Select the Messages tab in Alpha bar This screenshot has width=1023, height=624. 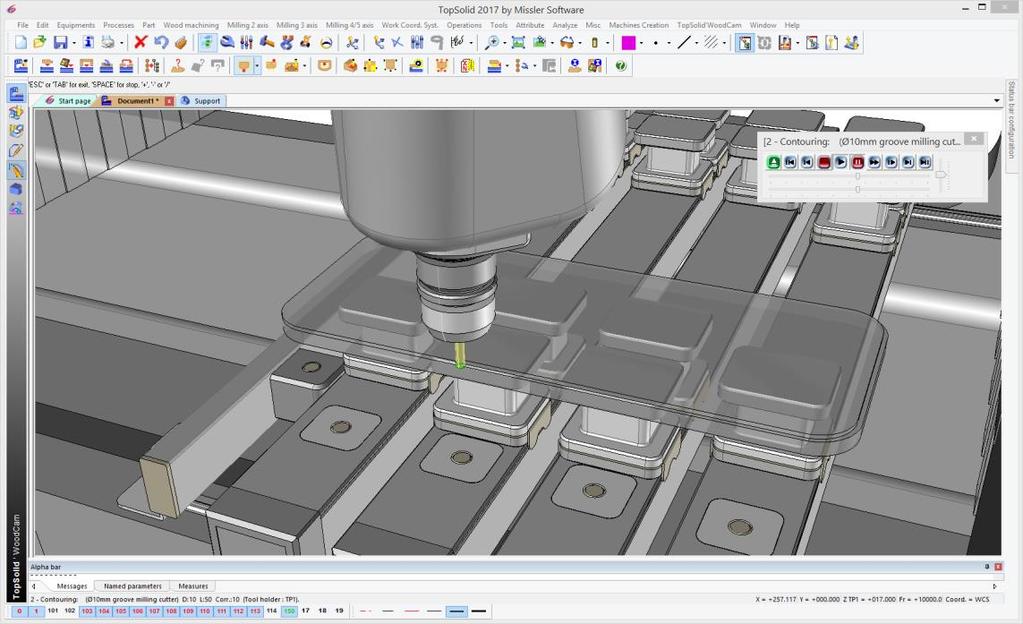[x=71, y=586]
